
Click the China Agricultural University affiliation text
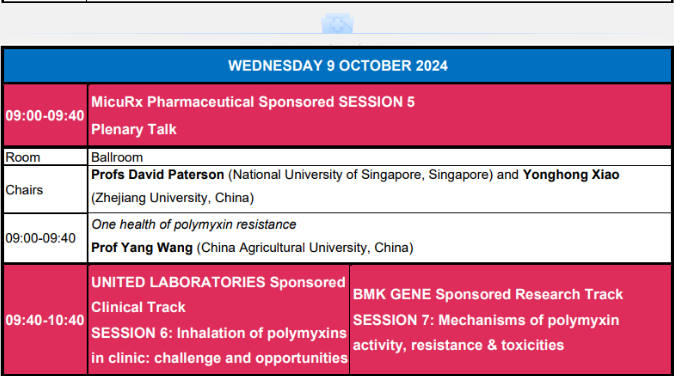click(305, 248)
